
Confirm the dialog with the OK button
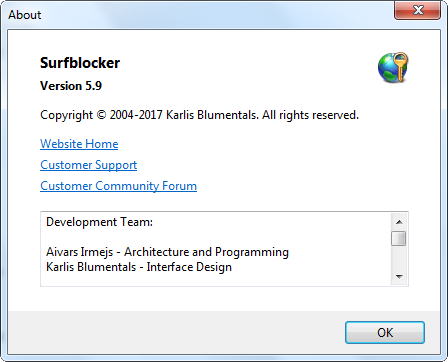click(385, 332)
